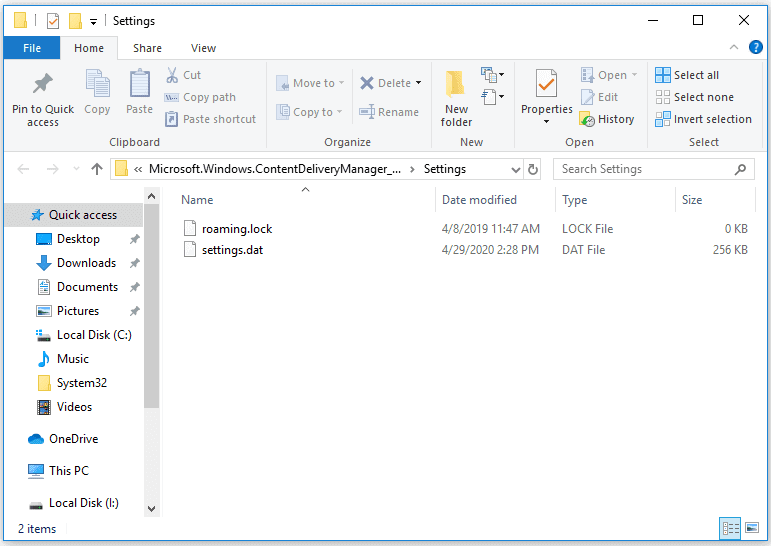
Task: Switch to large icons view
Action: click(x=752, y=528)
